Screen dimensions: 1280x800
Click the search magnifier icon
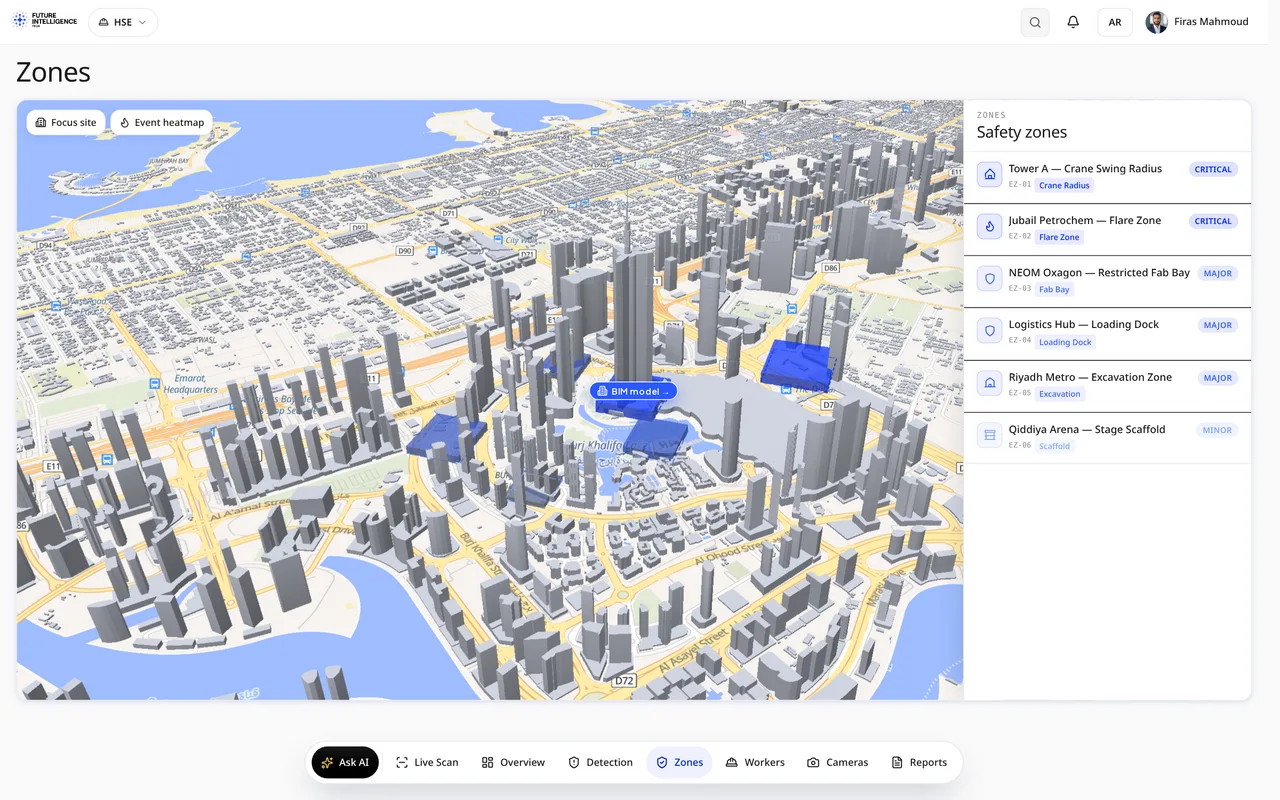pyautogui.click(x=1035, y=22)
